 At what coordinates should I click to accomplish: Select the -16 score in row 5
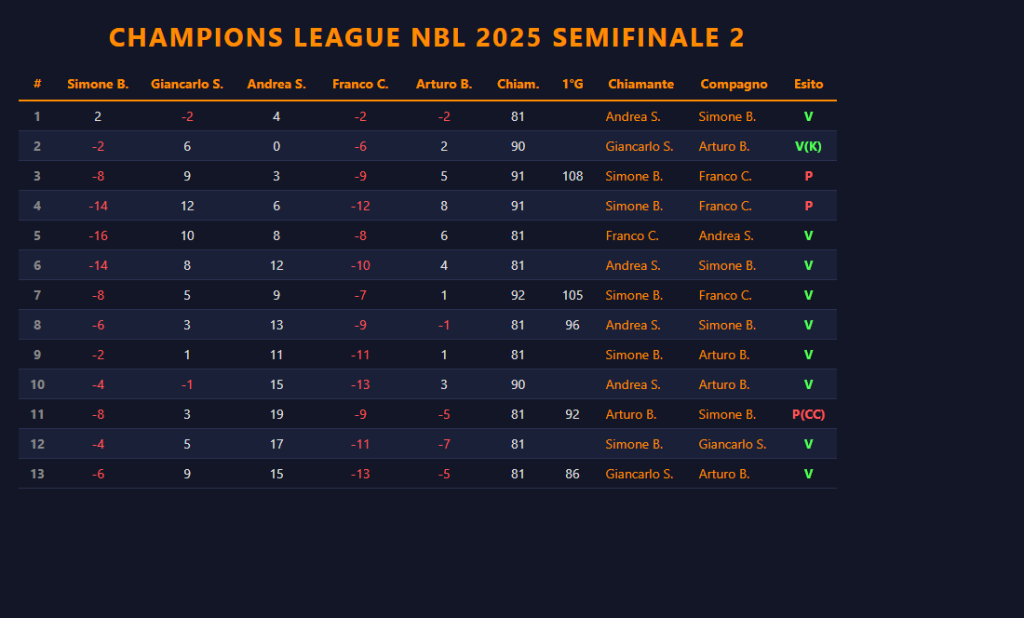click(98, 236)
